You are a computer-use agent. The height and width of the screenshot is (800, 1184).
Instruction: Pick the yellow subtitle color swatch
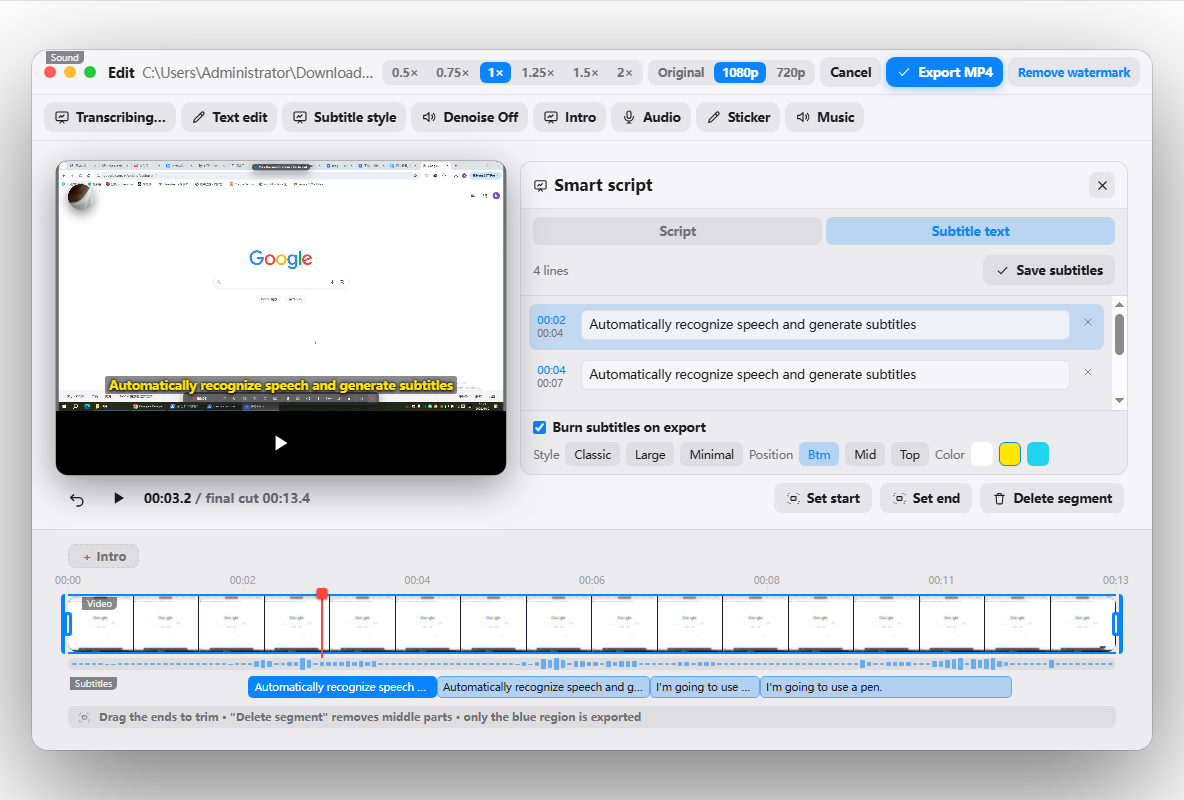1010,454
